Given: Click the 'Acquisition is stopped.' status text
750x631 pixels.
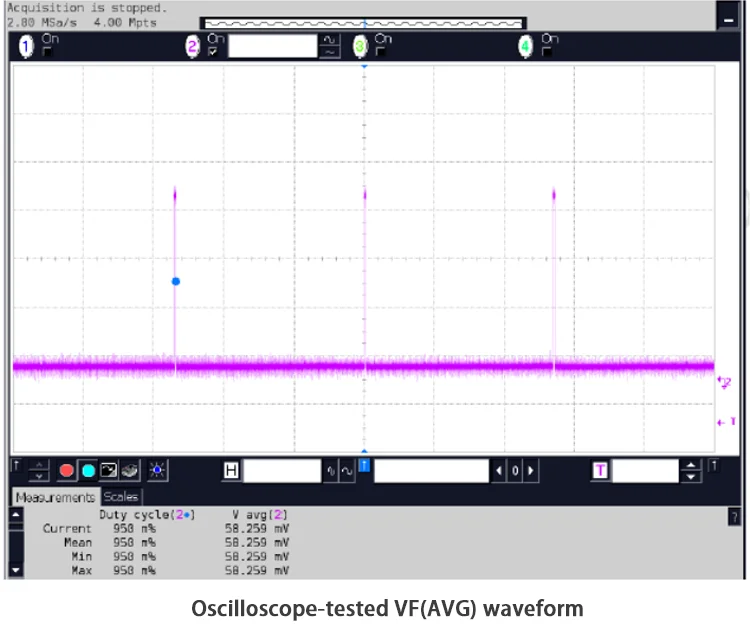Looking at the screenshot, I should click(x=87, y=8).
